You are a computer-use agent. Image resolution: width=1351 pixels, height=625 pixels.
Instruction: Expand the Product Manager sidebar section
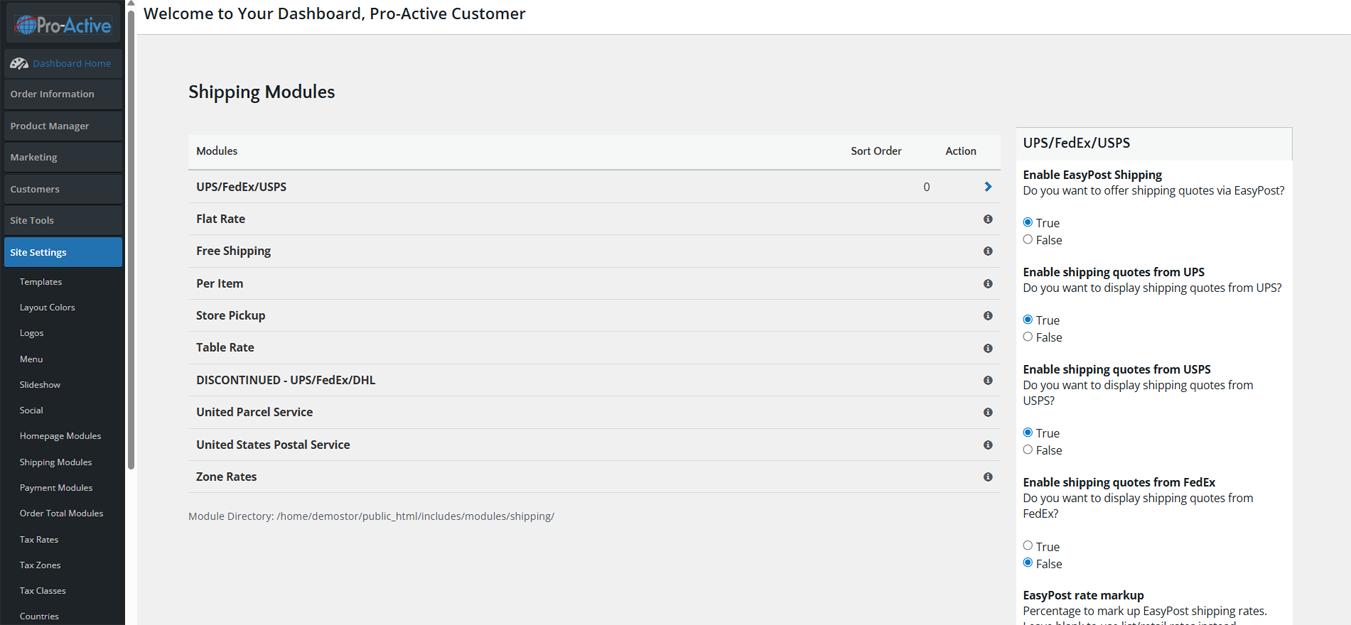coord(63,126)
